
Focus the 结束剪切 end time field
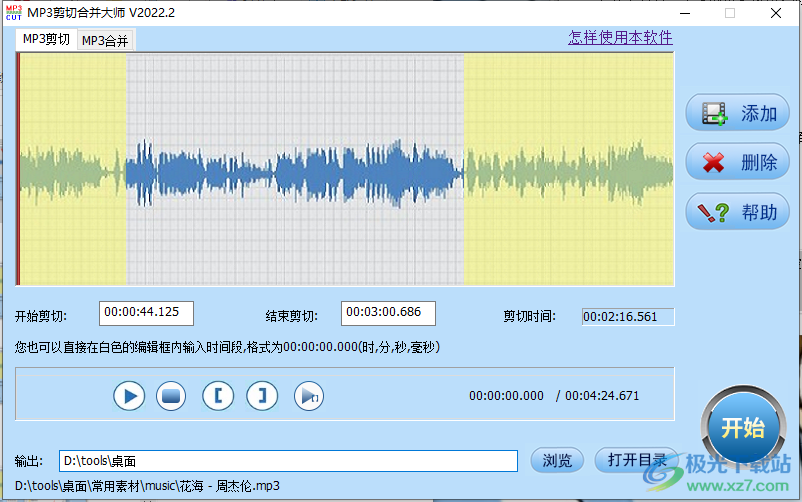click(388, 313)
